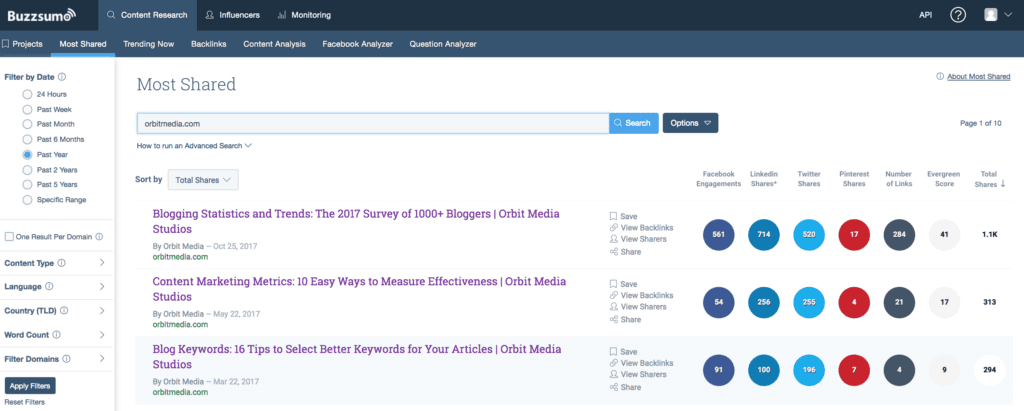Click the 91 Facebook Engagements circle
Viewport: 1024px width, 411px height.
coord(719,370)
